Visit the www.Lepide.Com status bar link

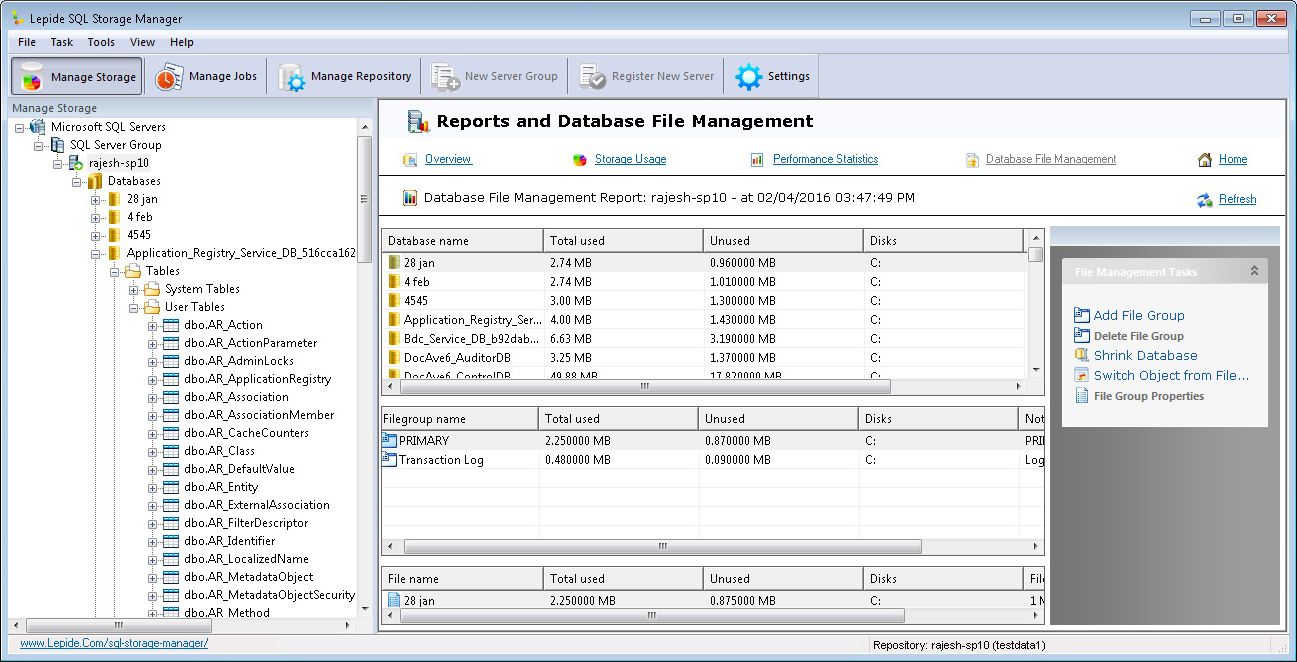(114, 643)
